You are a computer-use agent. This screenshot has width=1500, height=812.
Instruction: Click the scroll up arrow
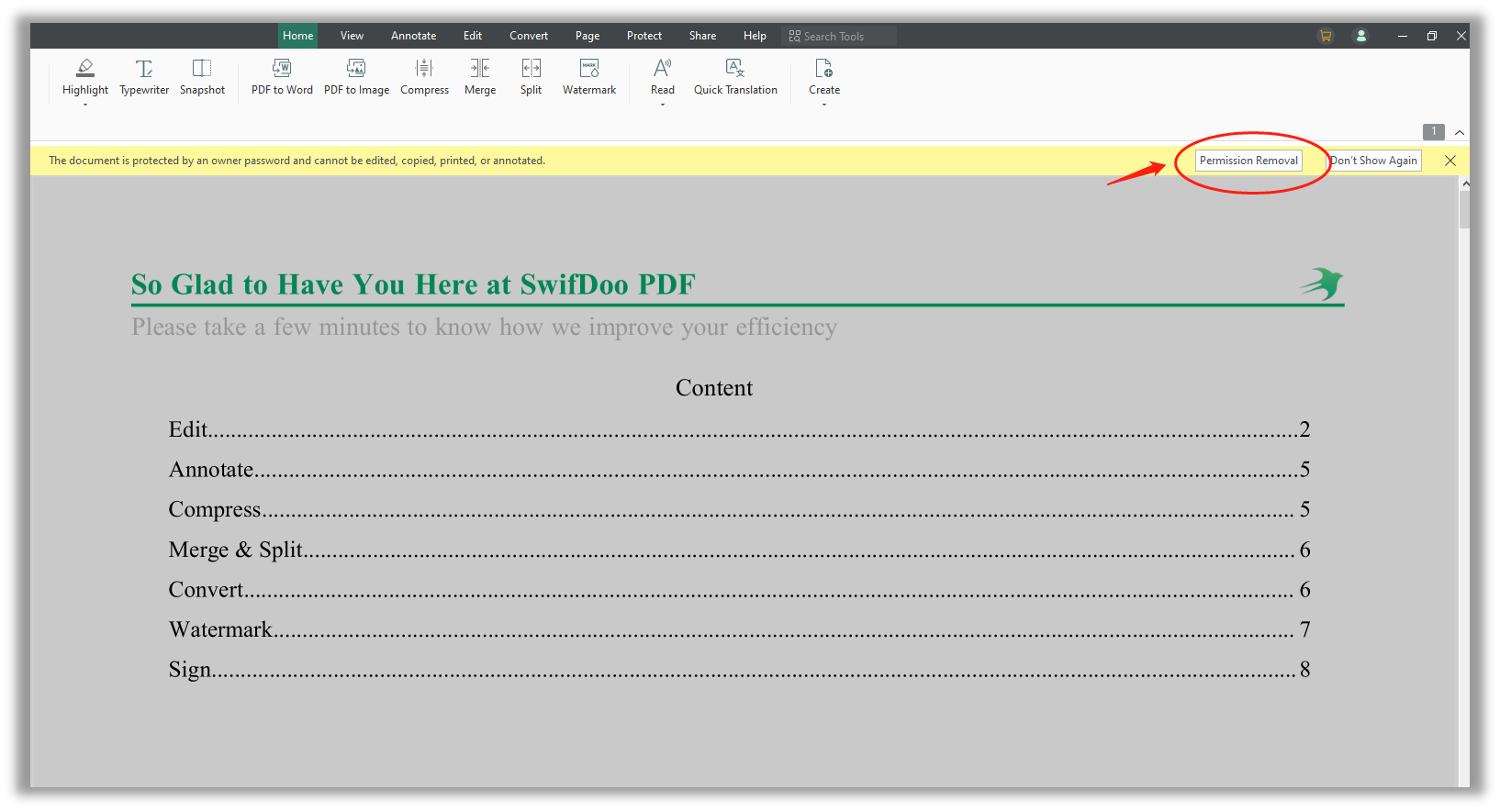coord(1465,184)
